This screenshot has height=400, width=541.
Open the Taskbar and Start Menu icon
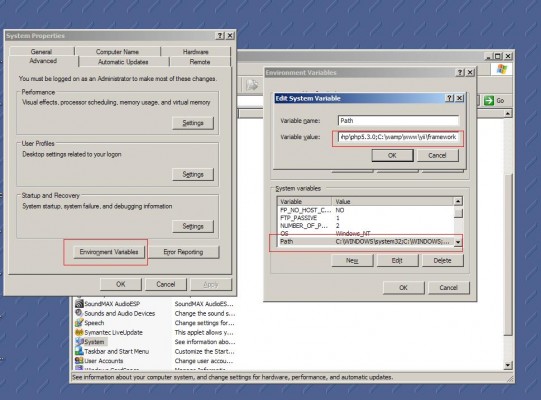[79, 351]
